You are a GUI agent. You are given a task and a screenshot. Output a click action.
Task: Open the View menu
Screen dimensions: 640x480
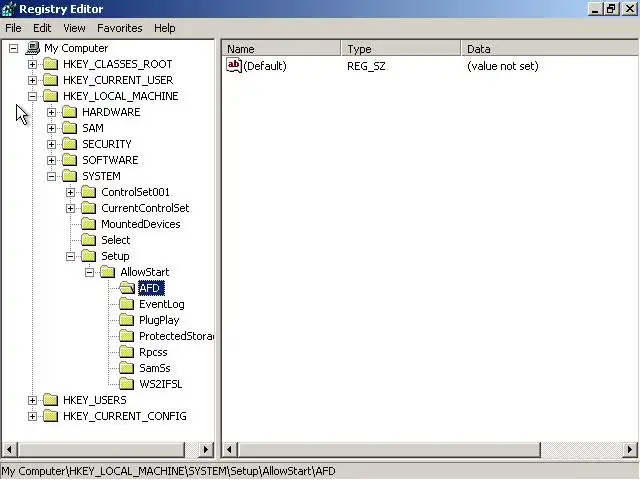(x=74, y=28)
